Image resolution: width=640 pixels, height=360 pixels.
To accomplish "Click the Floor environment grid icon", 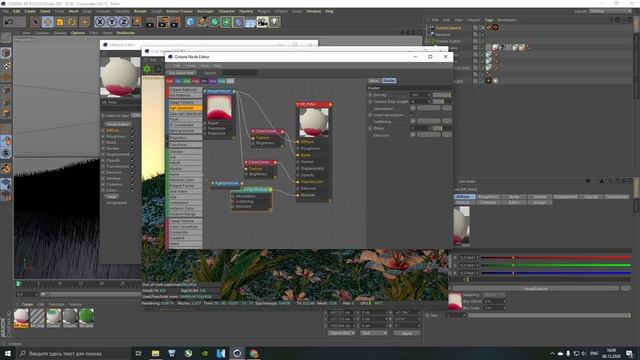I will [x=250, y=22].
